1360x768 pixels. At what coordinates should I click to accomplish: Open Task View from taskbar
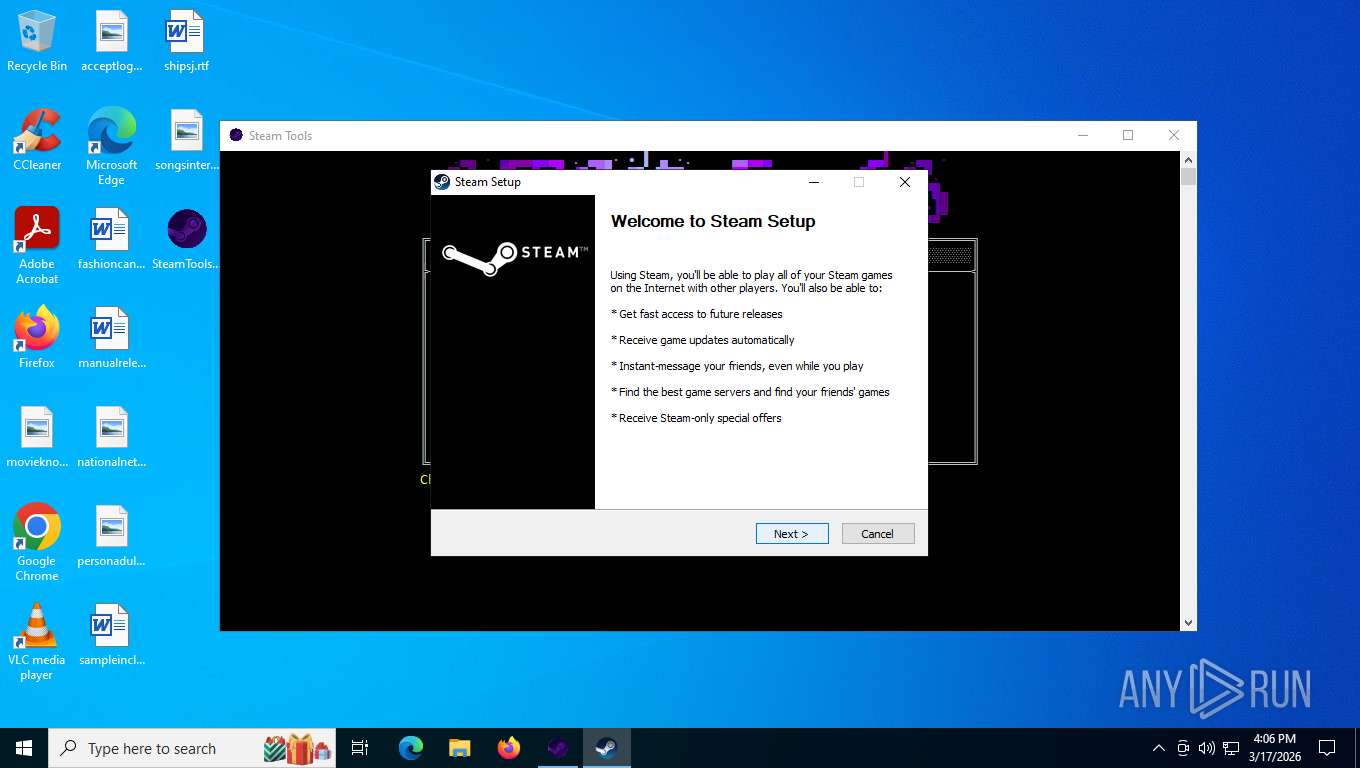[x=360, y=748]
